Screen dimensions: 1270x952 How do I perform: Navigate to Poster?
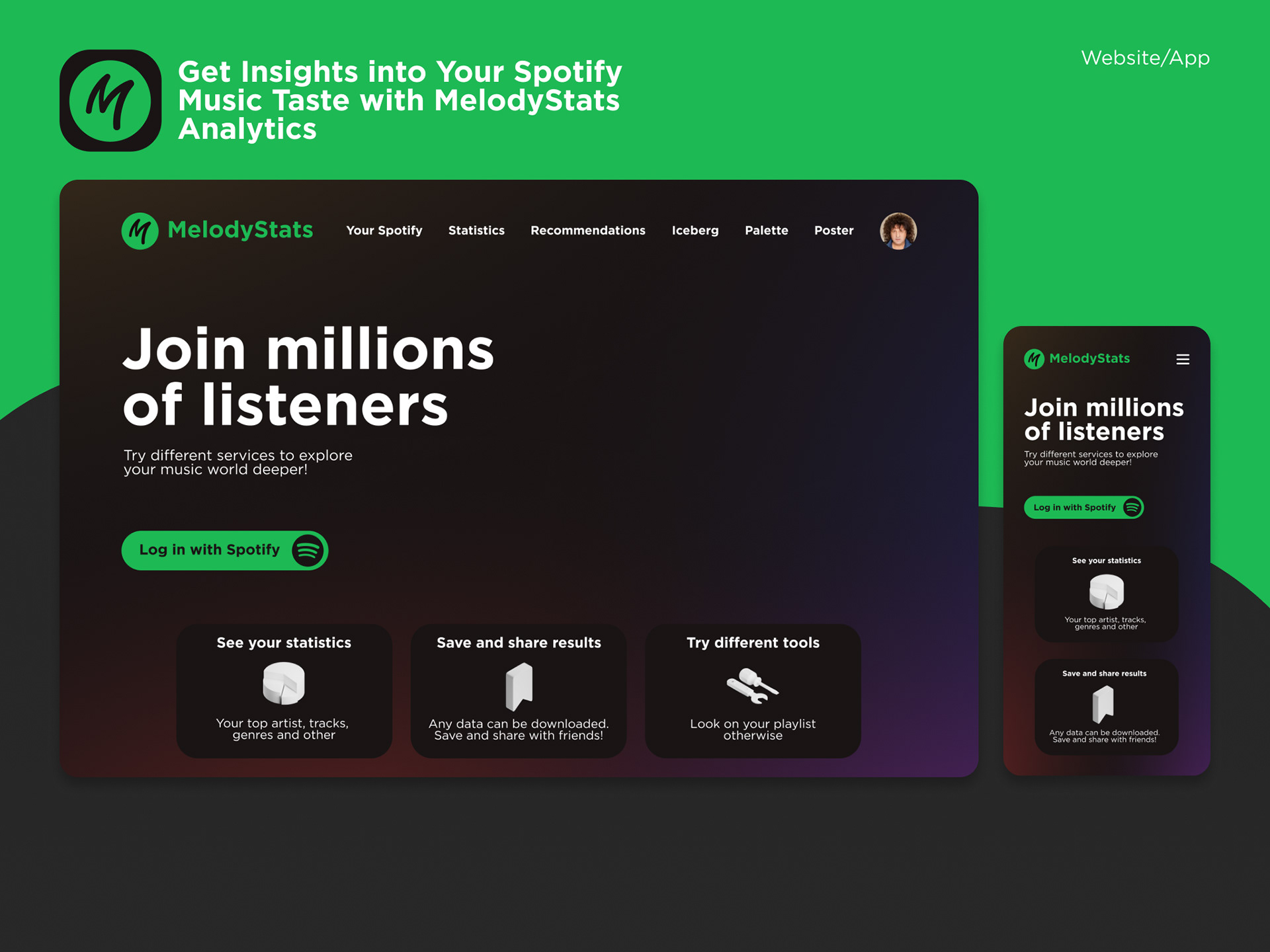click(x=834, y=231)
